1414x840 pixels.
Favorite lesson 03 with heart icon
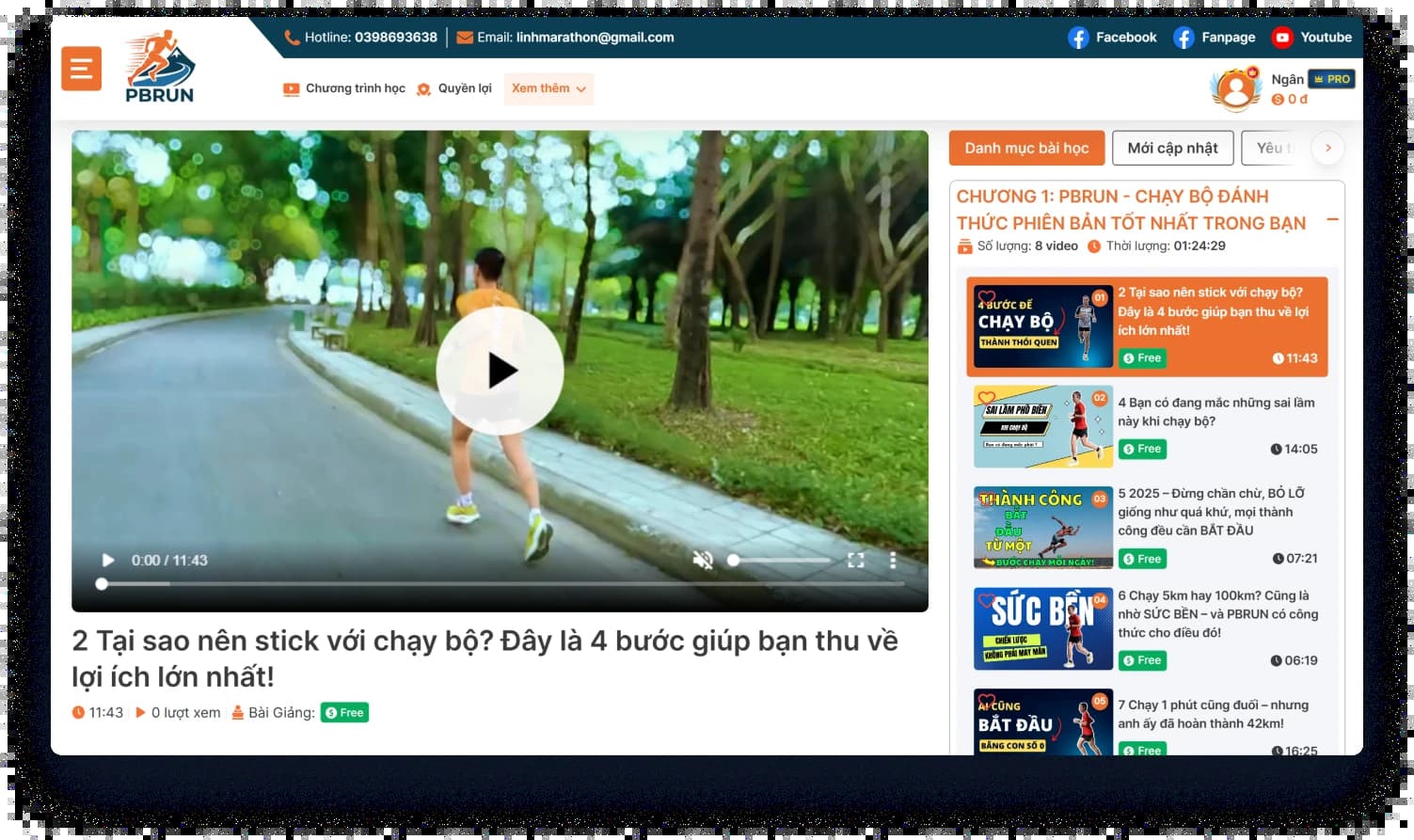987,498
